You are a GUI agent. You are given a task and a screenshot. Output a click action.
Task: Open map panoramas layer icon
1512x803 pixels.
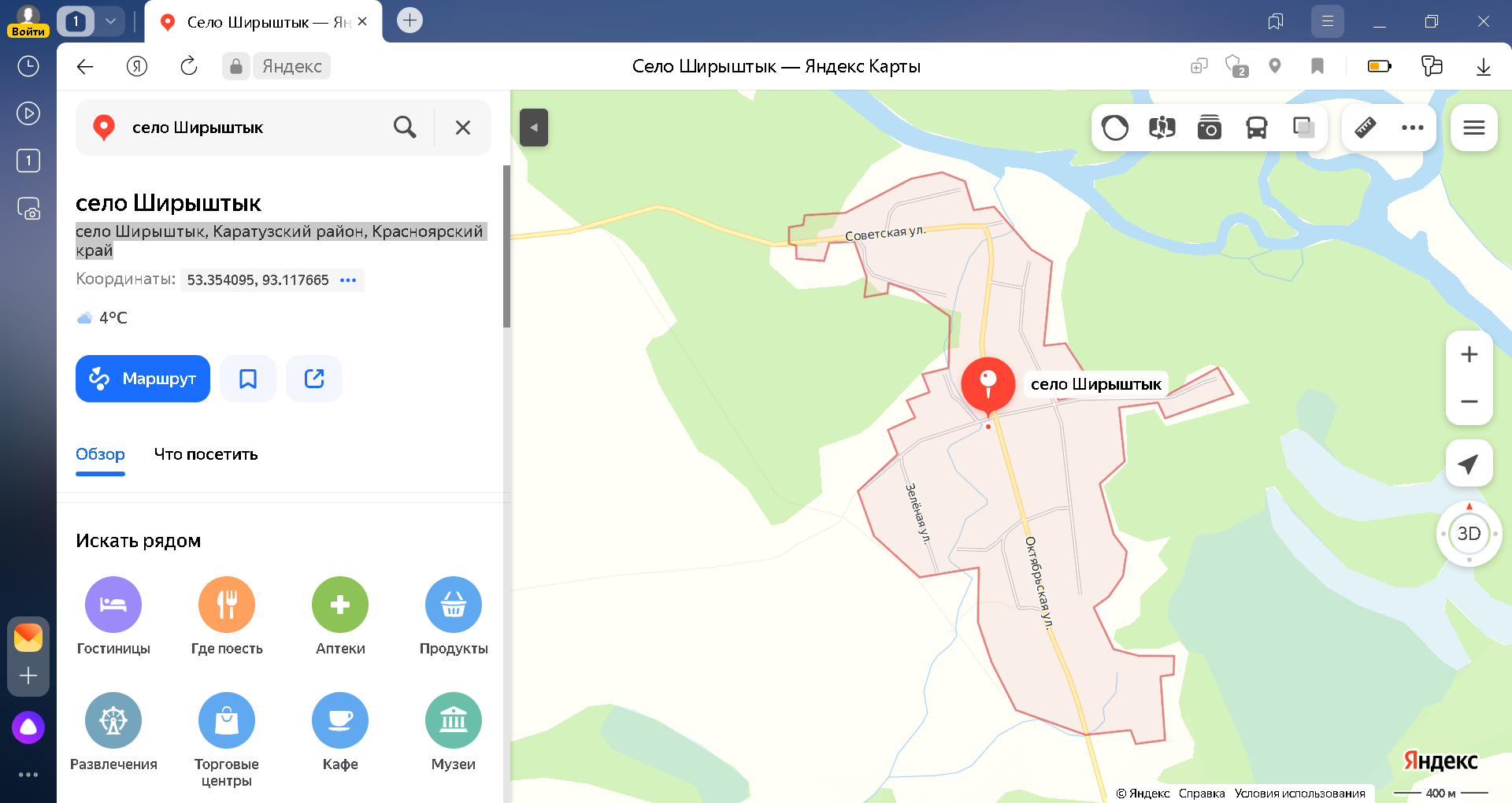tap(1162, 128)
